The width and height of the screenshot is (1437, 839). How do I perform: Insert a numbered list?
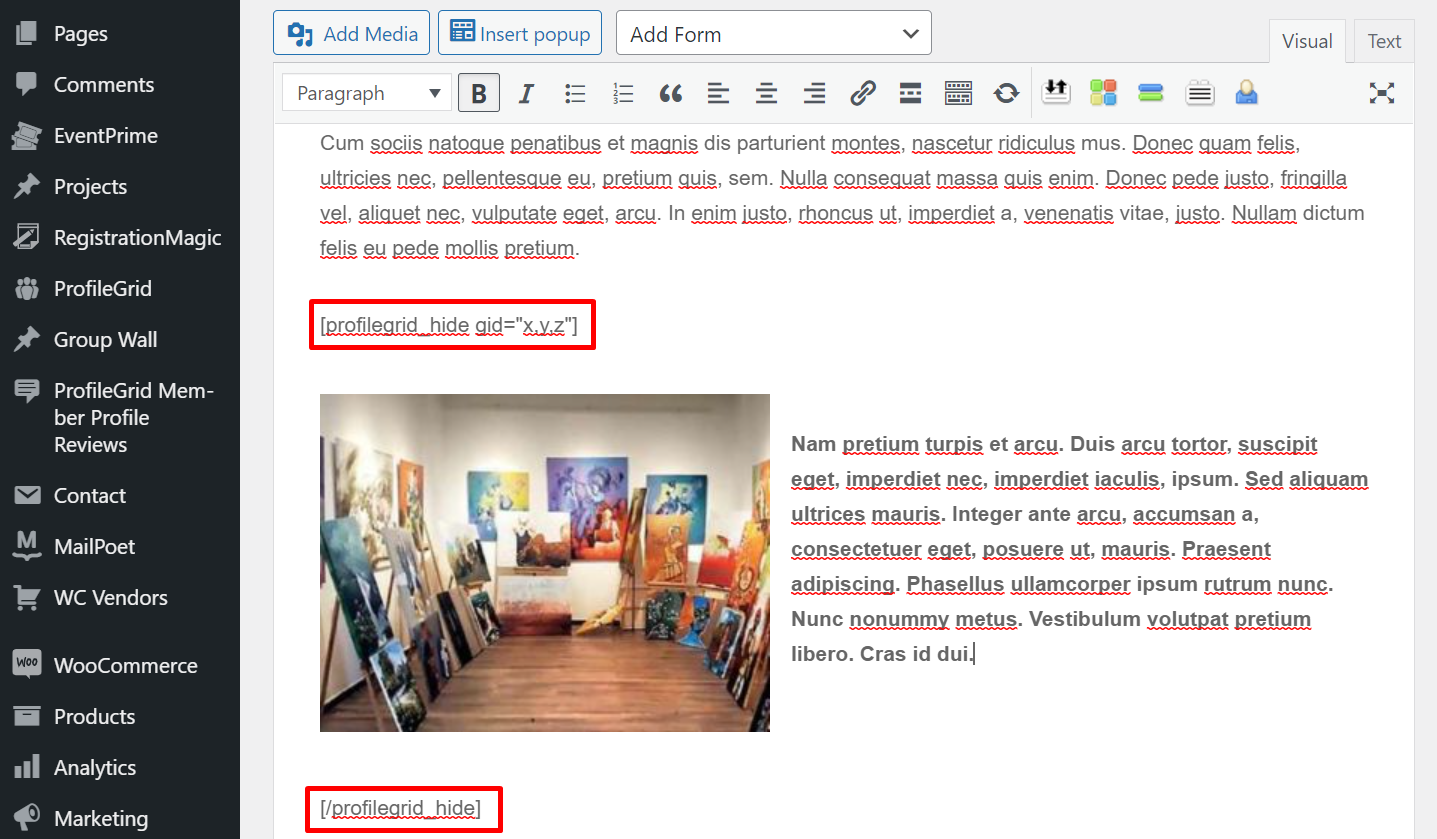point(623,94)
